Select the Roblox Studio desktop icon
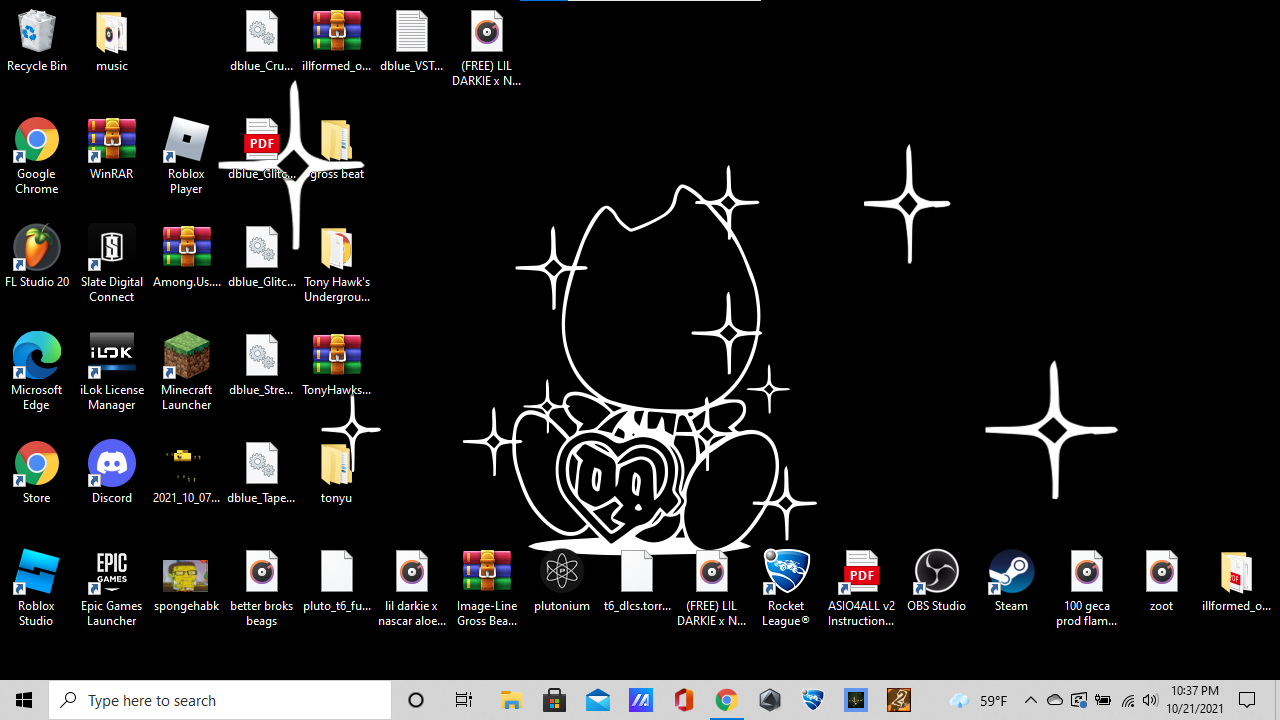Screen dimensions: 1280x720 [x=37, y=572]
